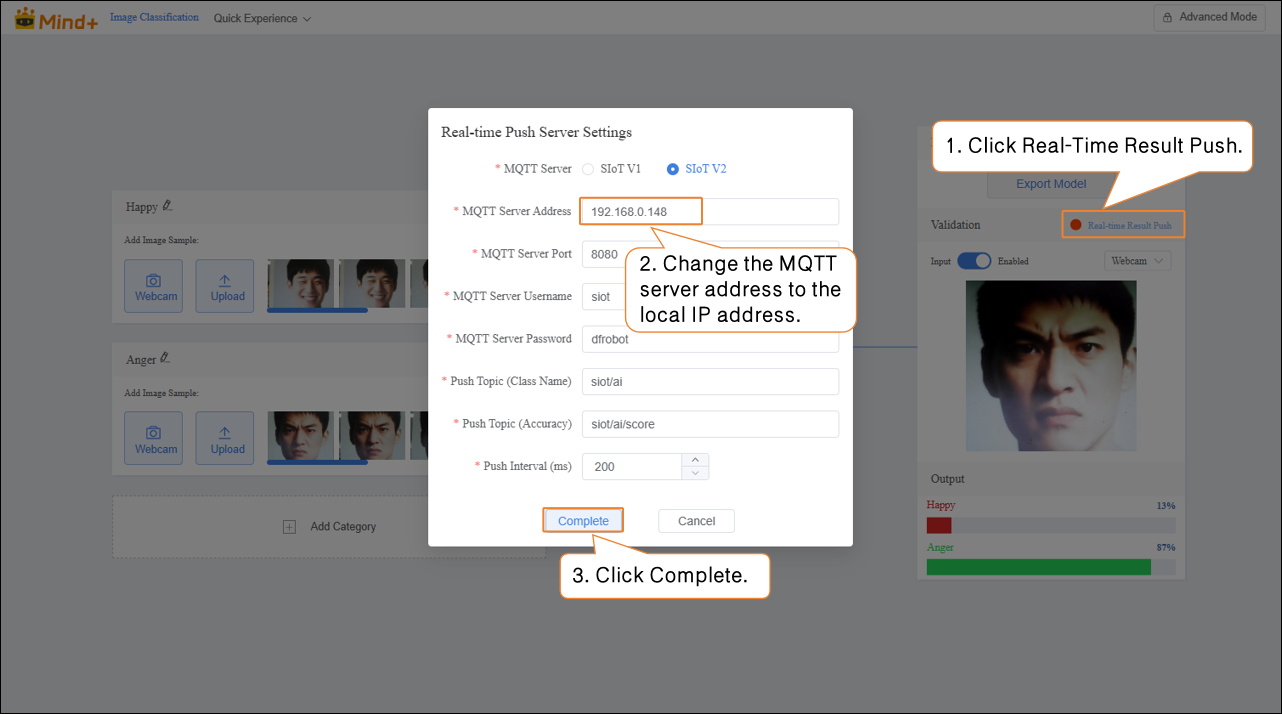Expand the Webcam input source dropdown
The image size is (1282, 714).
tap(1138, 261)
